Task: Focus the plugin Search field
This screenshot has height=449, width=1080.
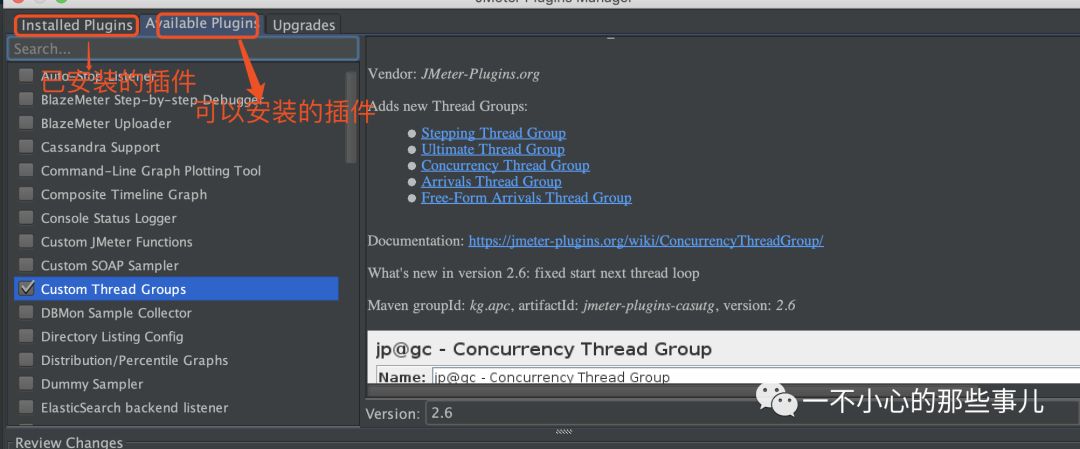Action: (183, 49)
